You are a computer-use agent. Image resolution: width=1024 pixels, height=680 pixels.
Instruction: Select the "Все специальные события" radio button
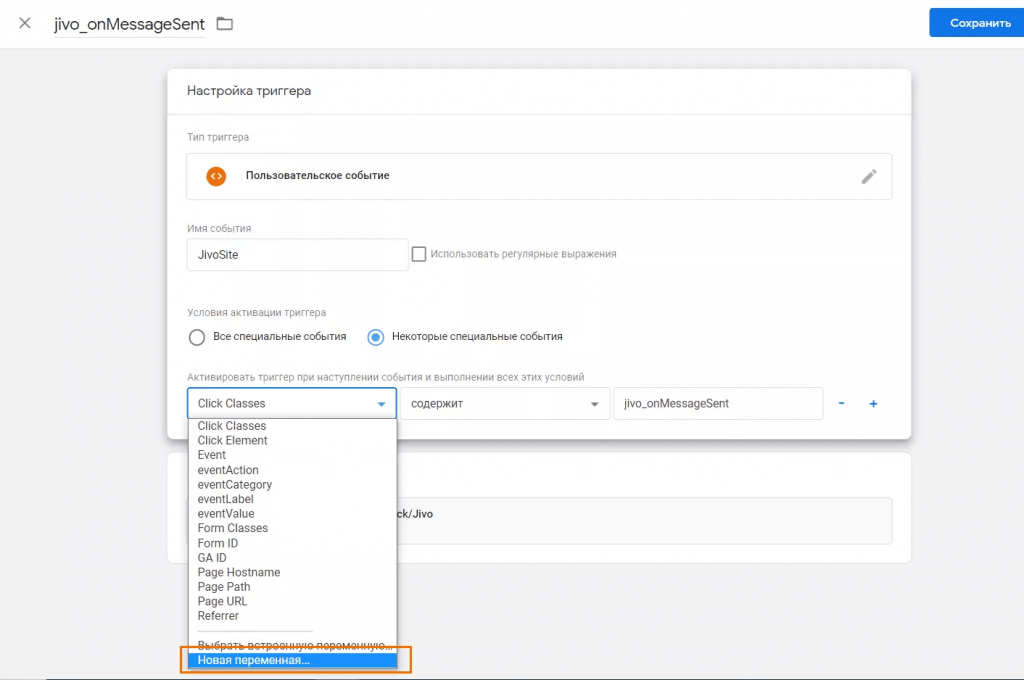click(x=197, y=337)
